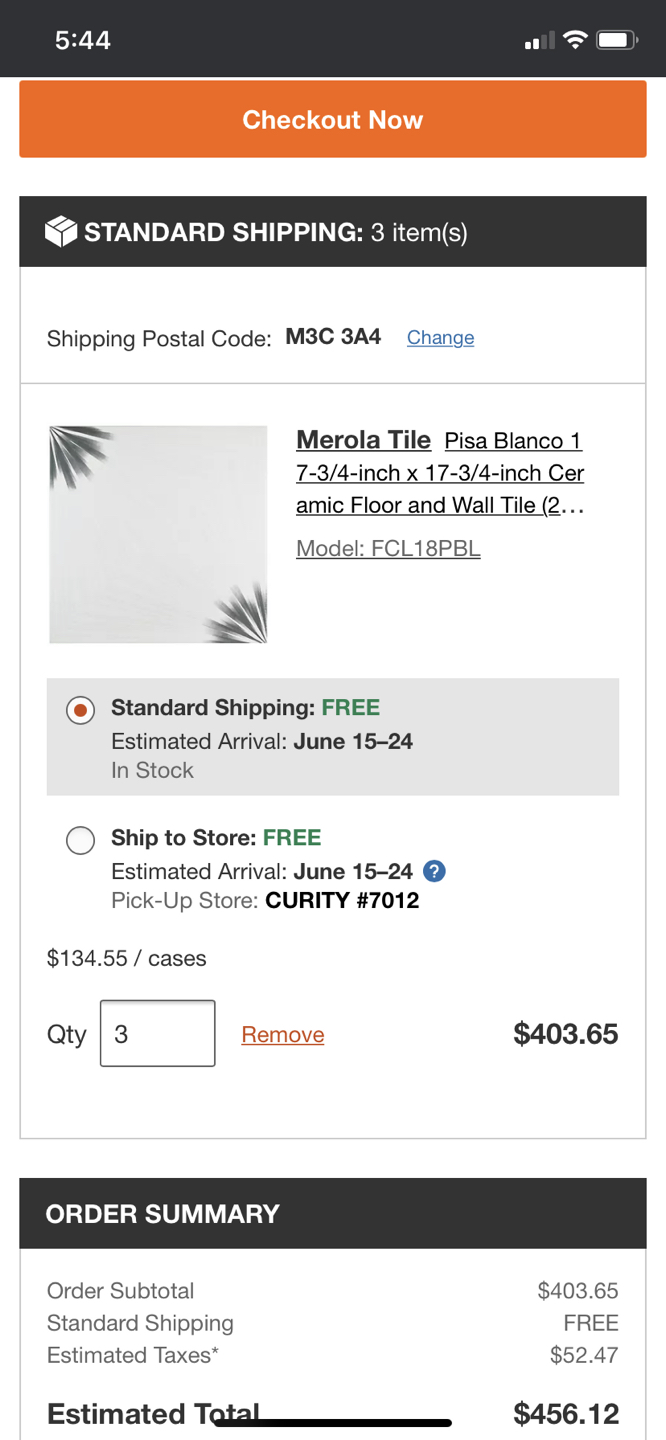Screen dimensions: 666x1440
Task: Open the Pisa Blanco product title link
Action: [440, 473]
